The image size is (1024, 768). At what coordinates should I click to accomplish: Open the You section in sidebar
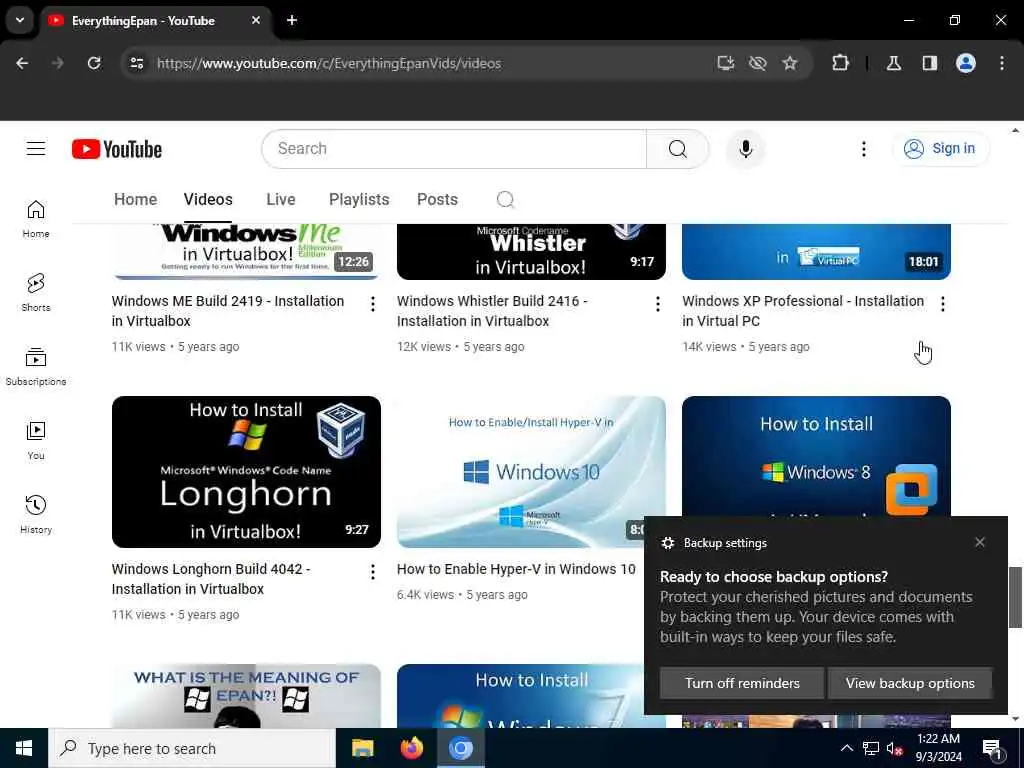coord(36,440)
